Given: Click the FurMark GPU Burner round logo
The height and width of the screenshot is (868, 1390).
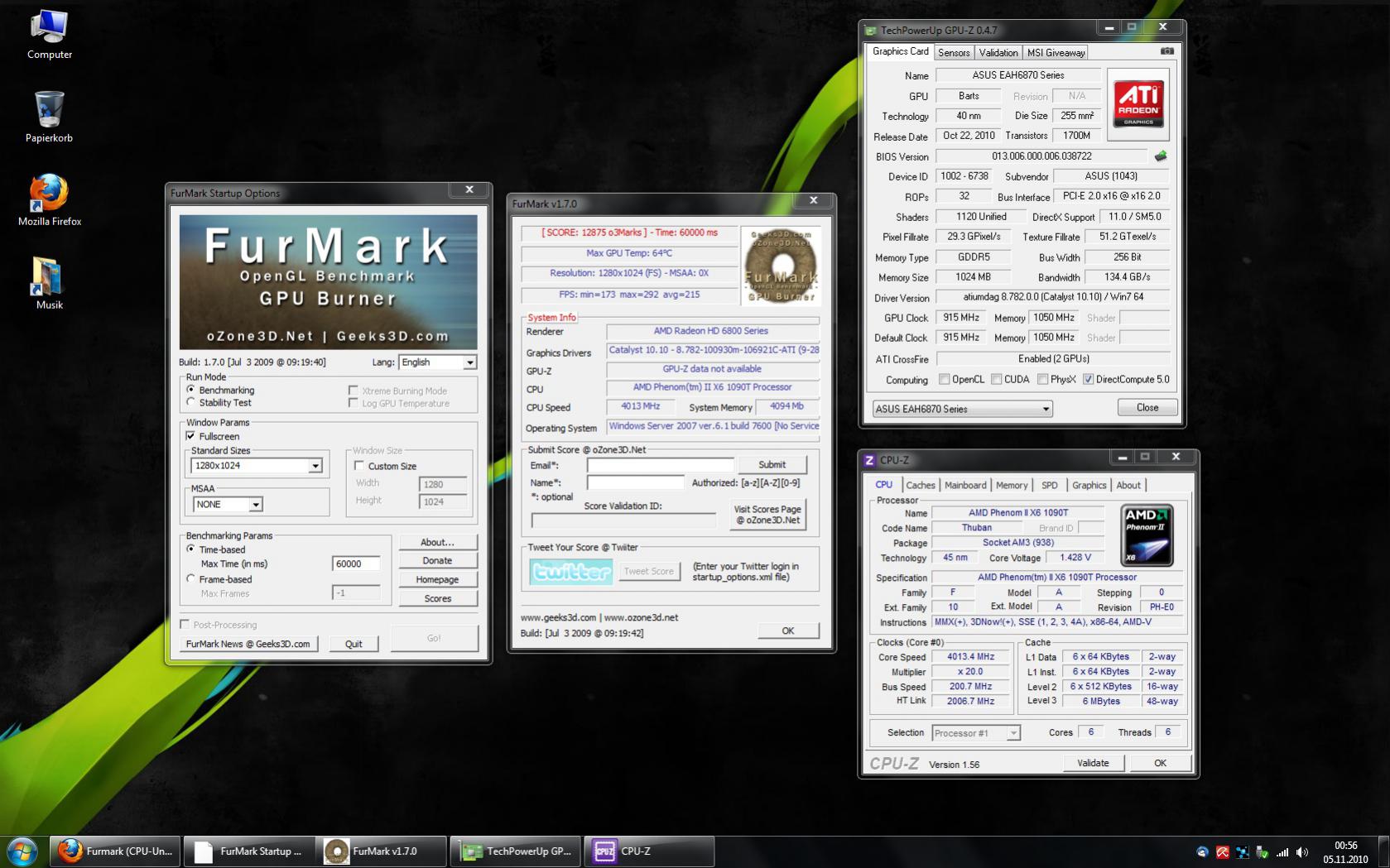Looking at the screenshot, I should point(781,266).
